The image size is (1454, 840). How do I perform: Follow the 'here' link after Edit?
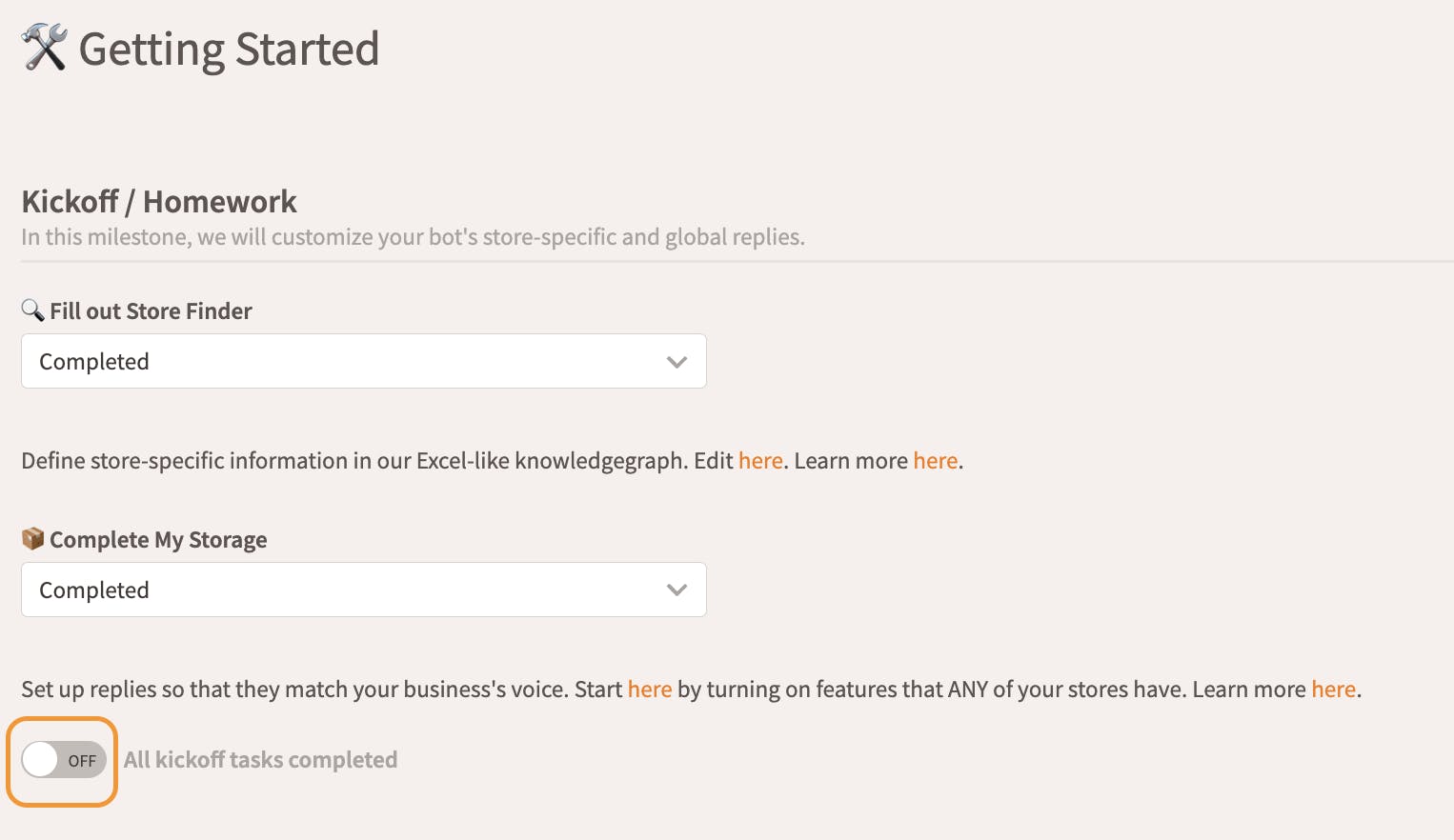click(x=760, y=461)
